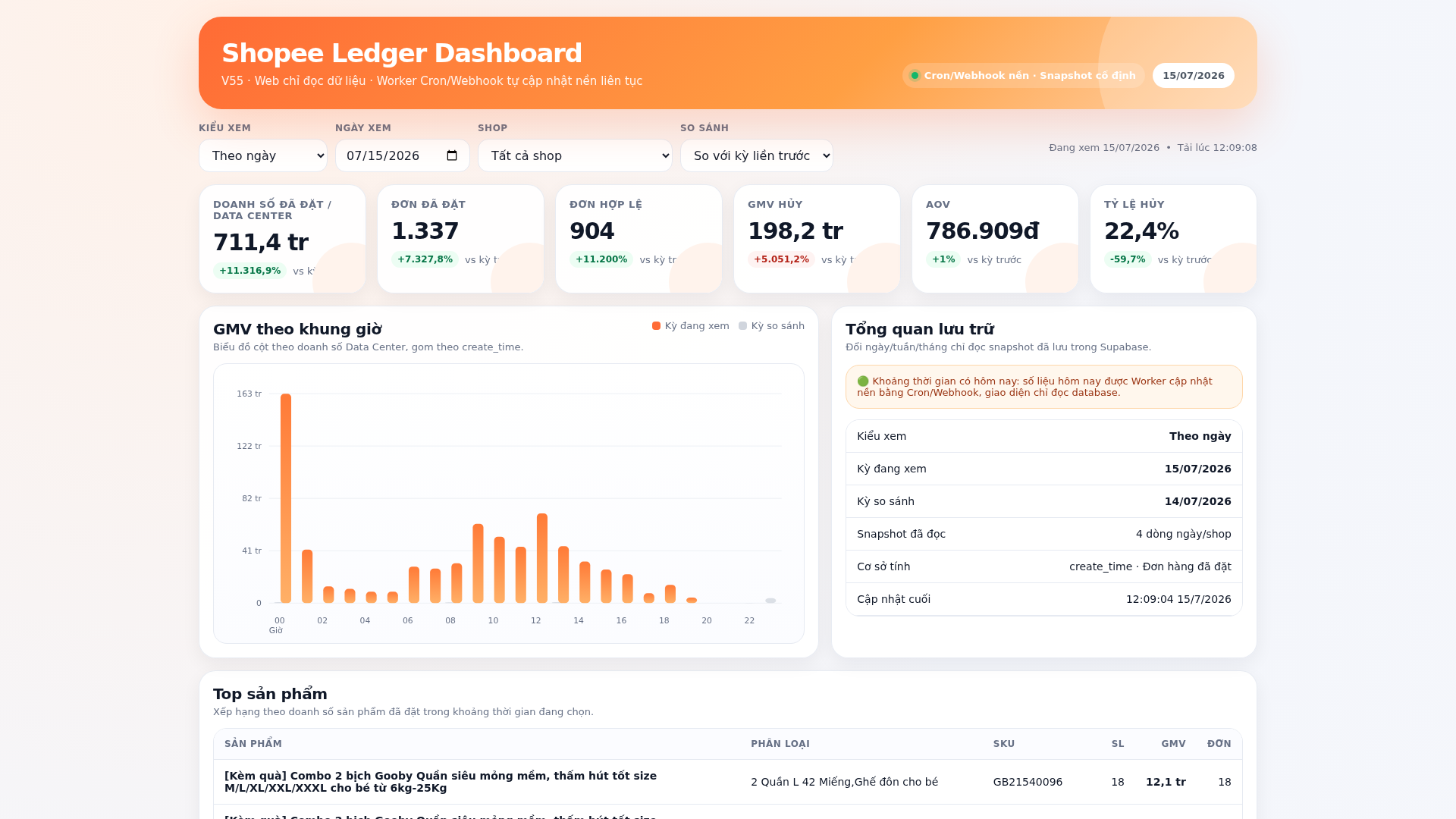This screenshot has height=819, width=1456.
Task: Click the Tổng quan lưu trữ heading
Action: (x=920, y=329)
